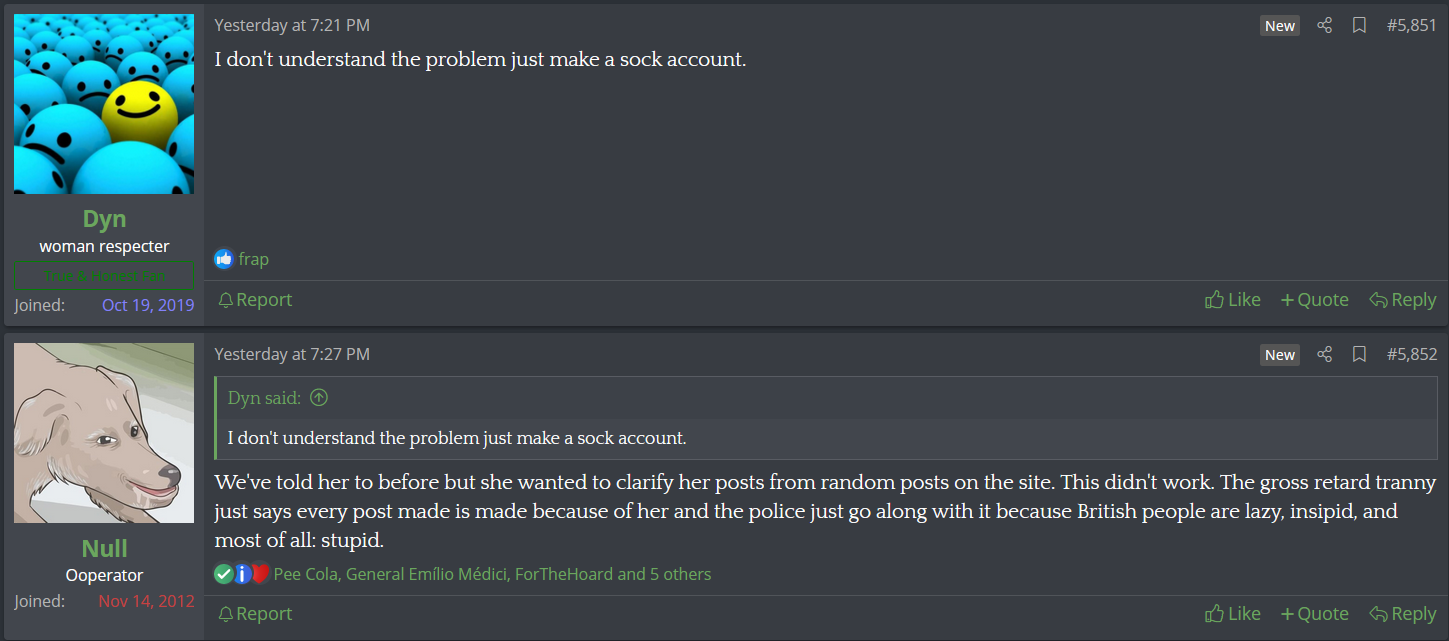This screenshot has width=1449, height=641.
Task: Bookmark Null's post #5,852
Action: click(1359, 355)
